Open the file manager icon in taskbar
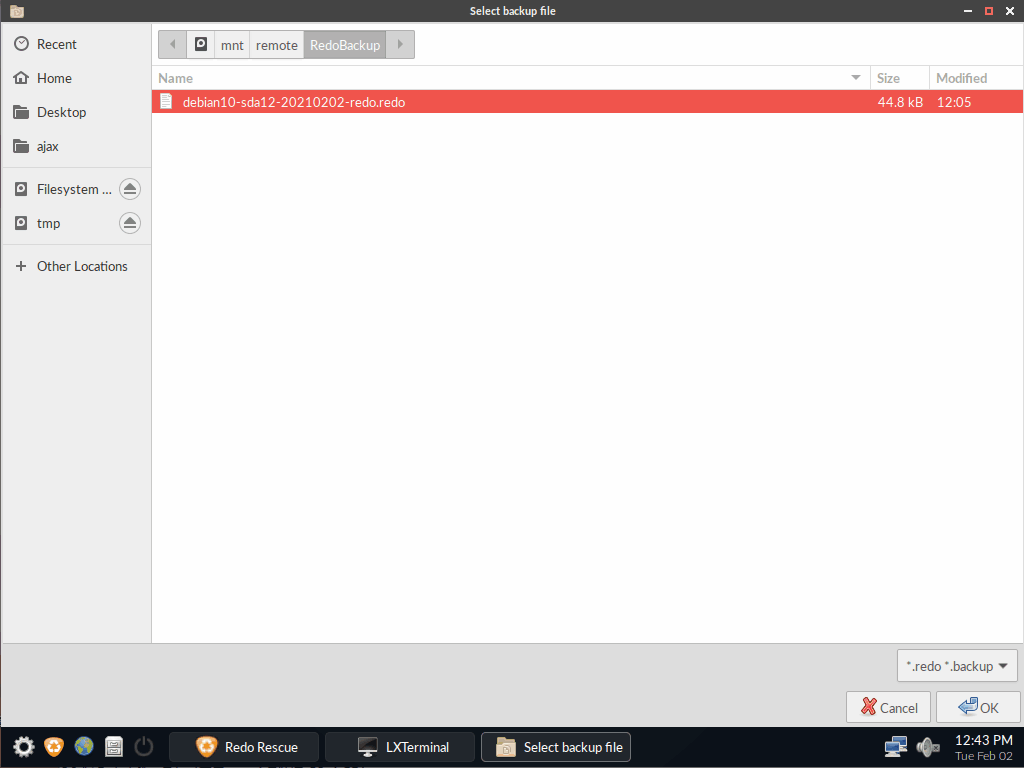This screenshot has width=1024, height=768. (x=114, y=746)
